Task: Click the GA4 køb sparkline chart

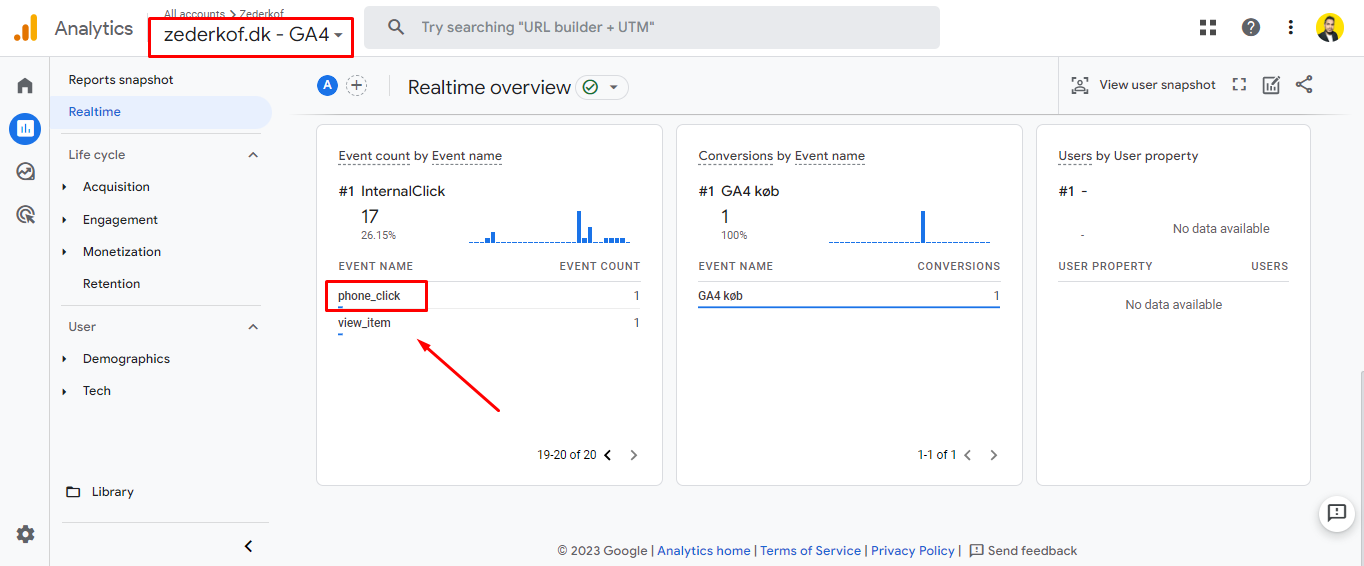Action: click(909, 227)
